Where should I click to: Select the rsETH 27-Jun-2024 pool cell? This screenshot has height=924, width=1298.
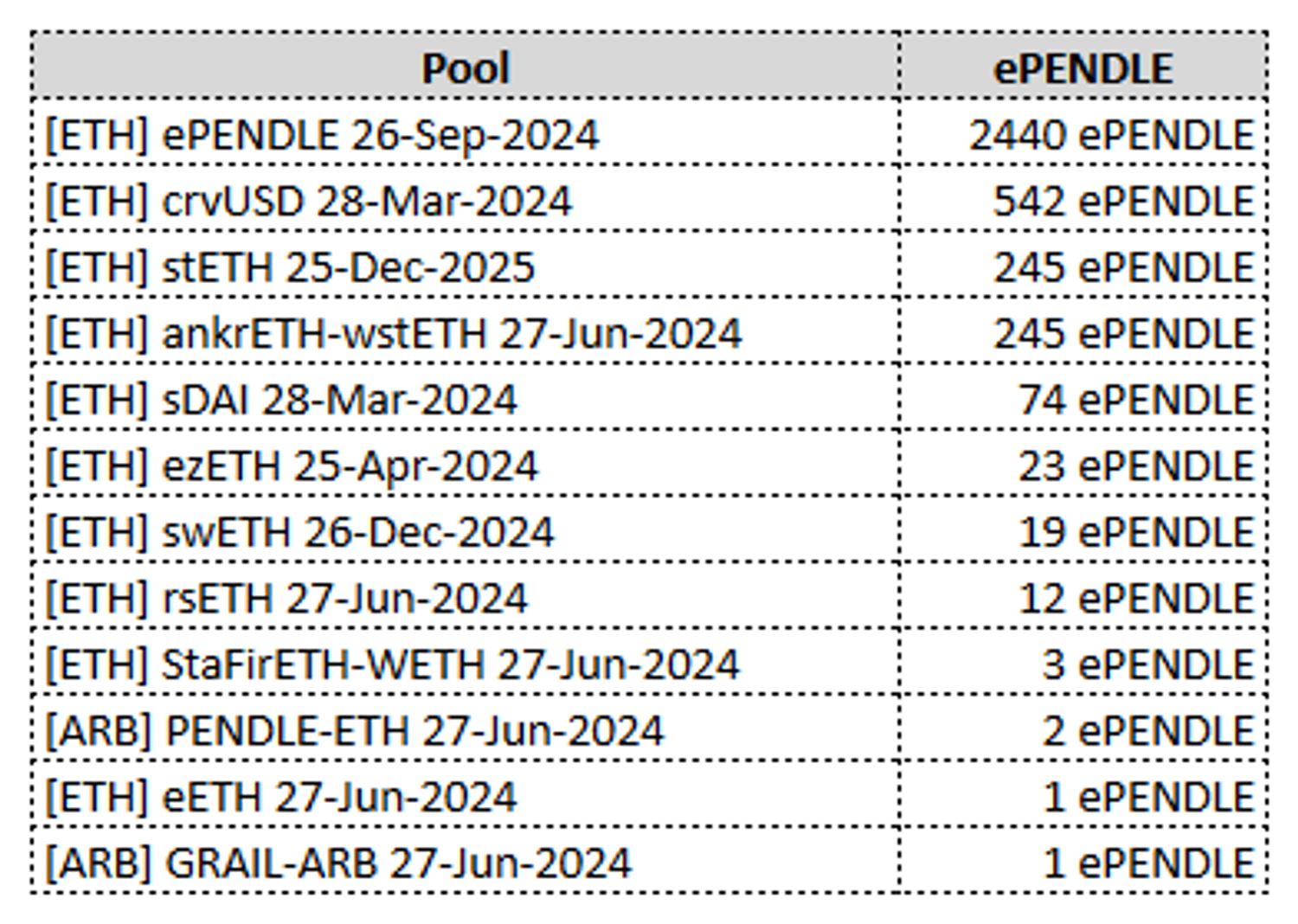click(x=286, y=599)
